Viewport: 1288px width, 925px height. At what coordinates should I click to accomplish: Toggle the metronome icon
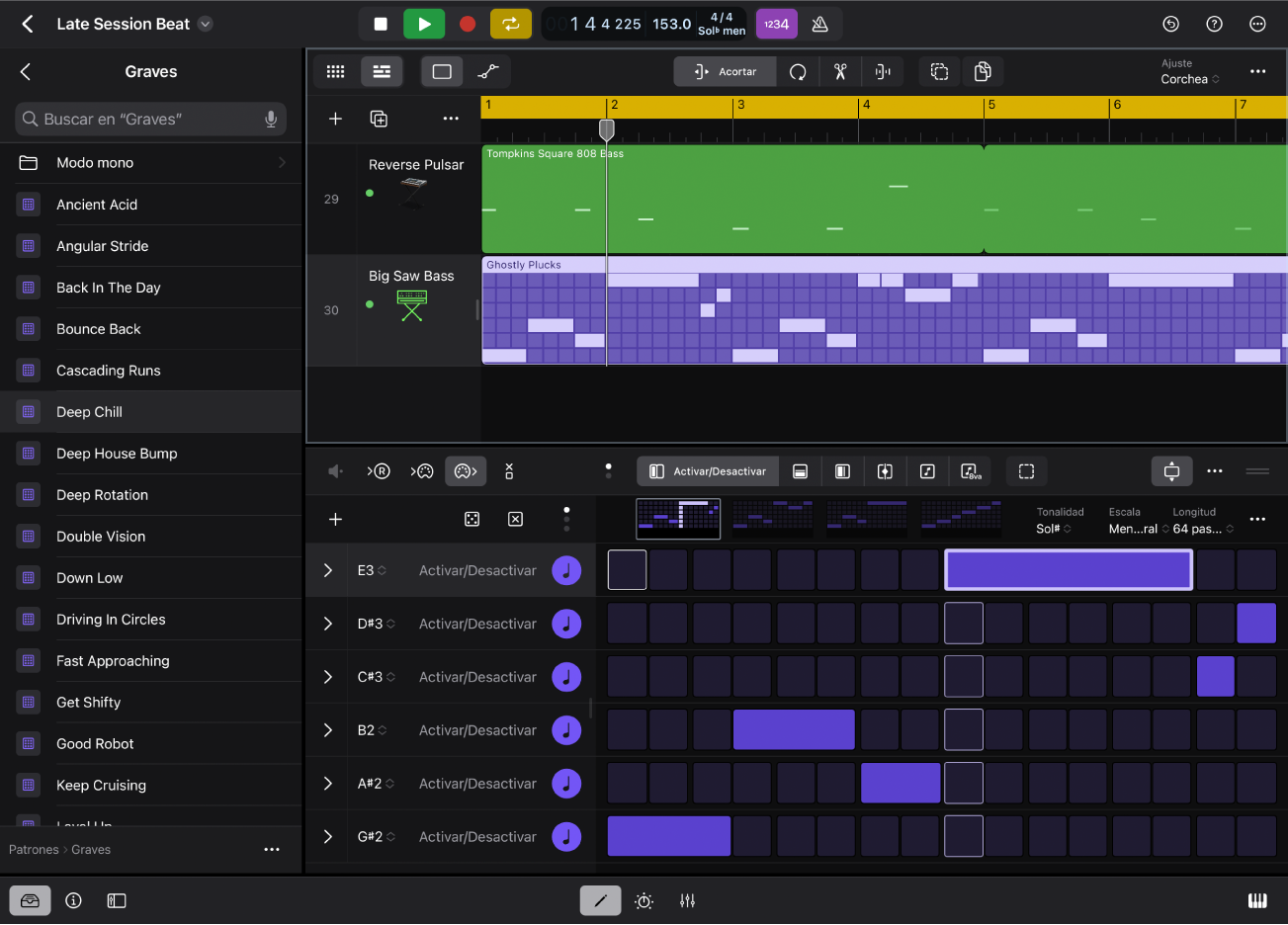click(819, 24)
